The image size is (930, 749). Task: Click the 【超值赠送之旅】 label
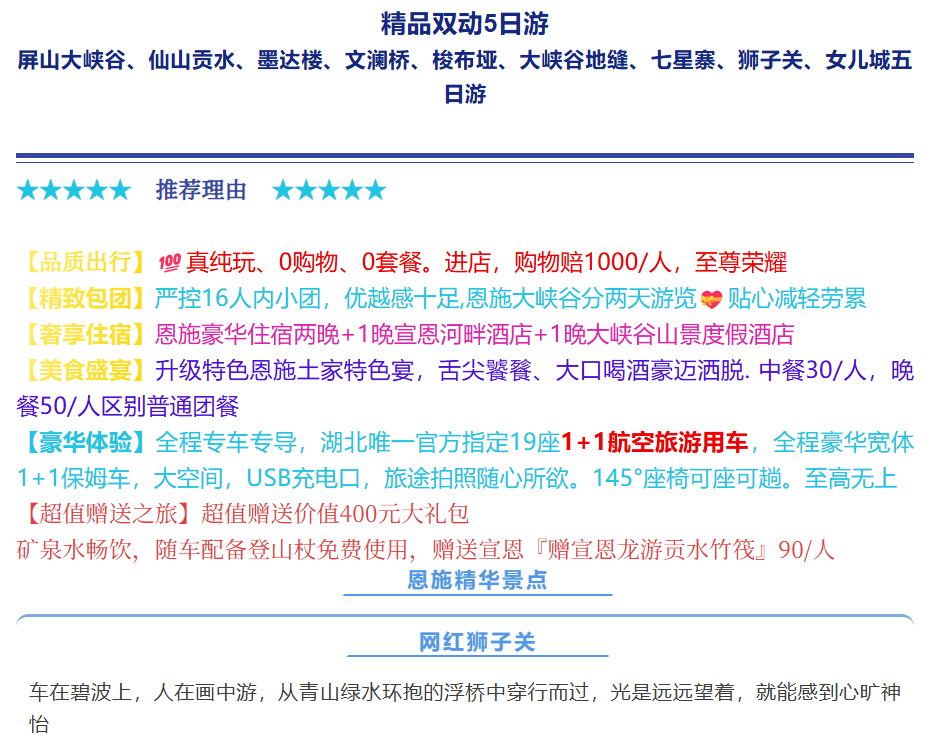click(x=107, y=514)
